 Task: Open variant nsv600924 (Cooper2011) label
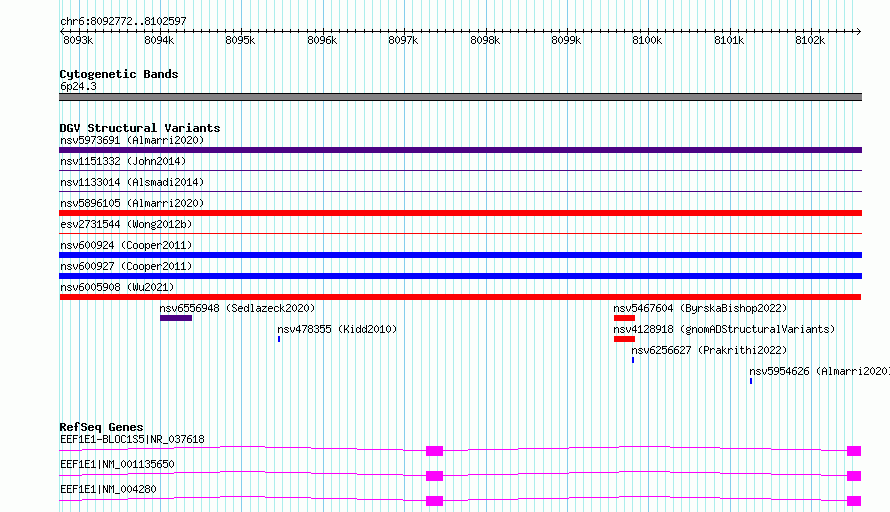(126, 245)
